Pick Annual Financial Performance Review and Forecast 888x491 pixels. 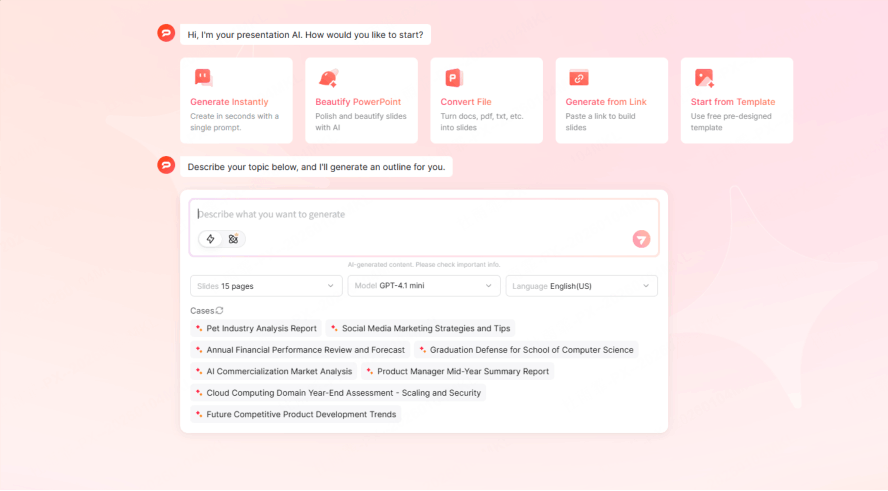coord(300,350)
